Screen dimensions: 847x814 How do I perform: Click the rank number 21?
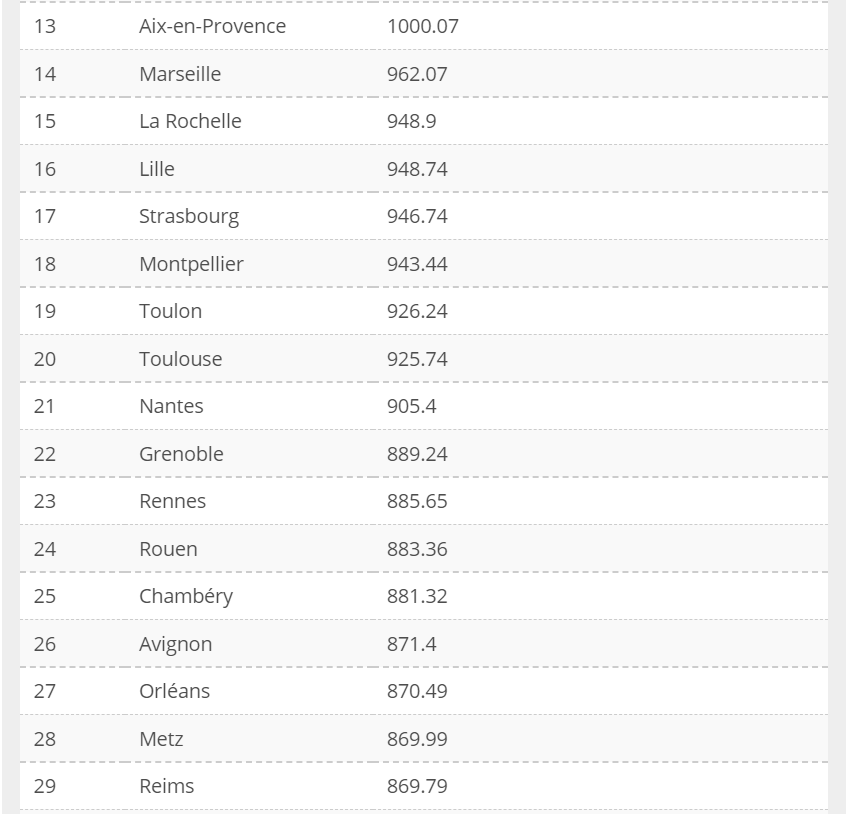click(45, 406)
